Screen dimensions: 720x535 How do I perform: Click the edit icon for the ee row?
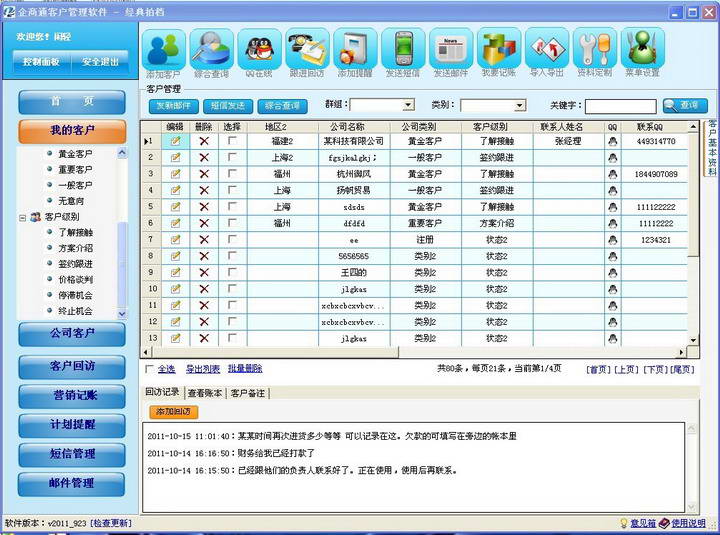(x=175, y=239)
